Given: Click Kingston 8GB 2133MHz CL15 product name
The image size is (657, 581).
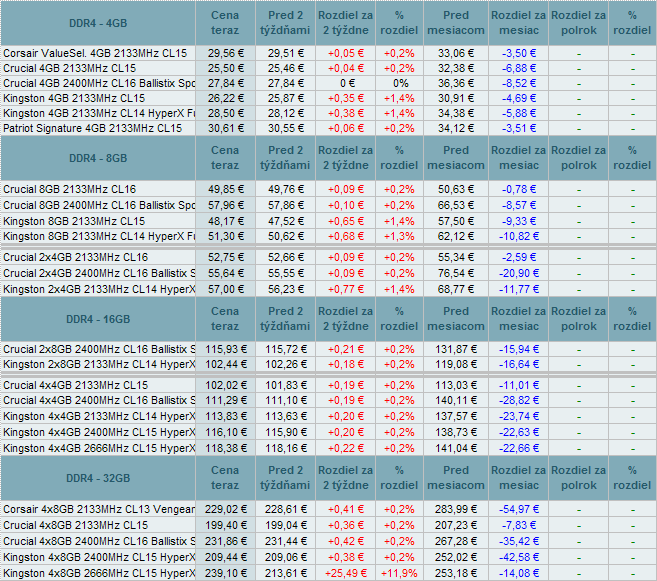Looking at the screenshot, I should (74, 221).
